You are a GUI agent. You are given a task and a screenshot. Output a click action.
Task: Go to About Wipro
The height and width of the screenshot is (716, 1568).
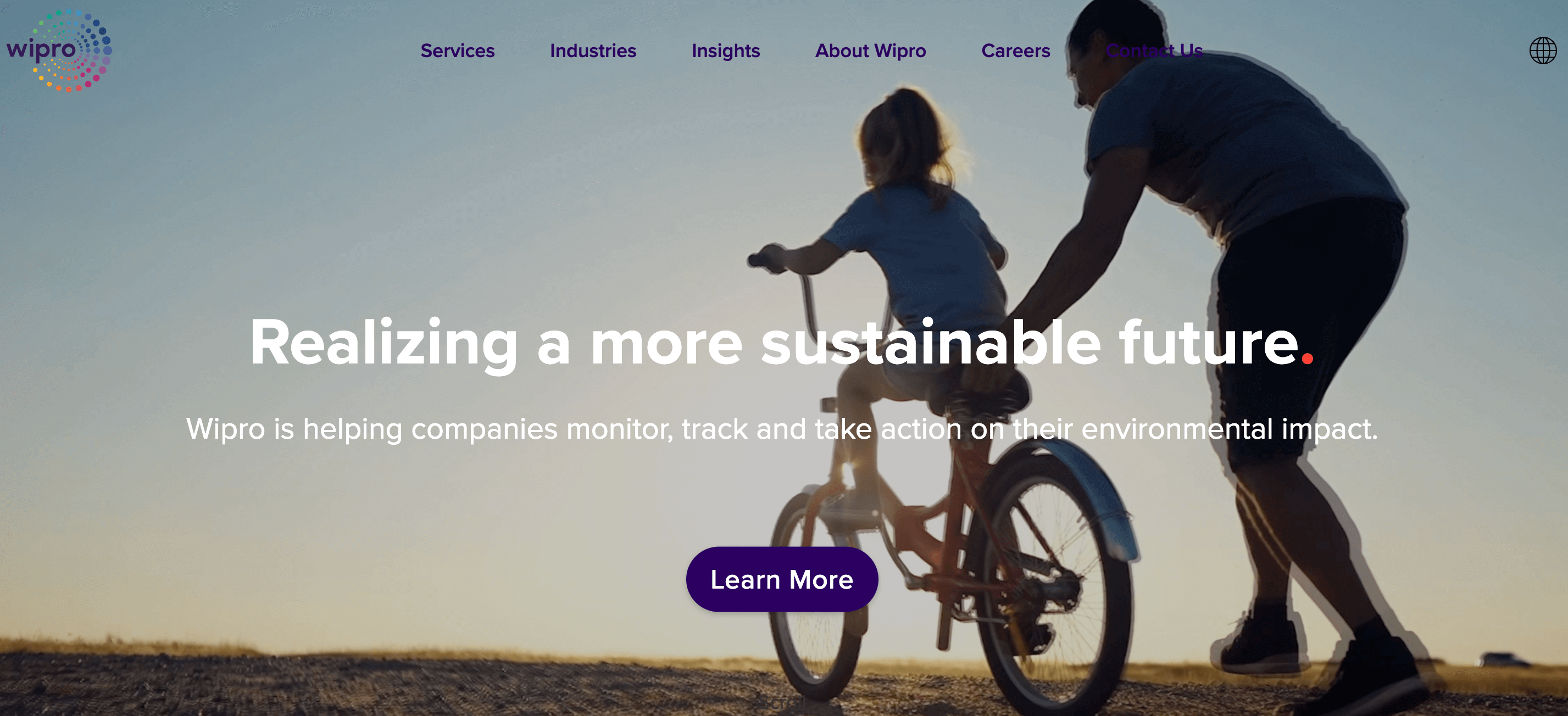pos(870,51)
